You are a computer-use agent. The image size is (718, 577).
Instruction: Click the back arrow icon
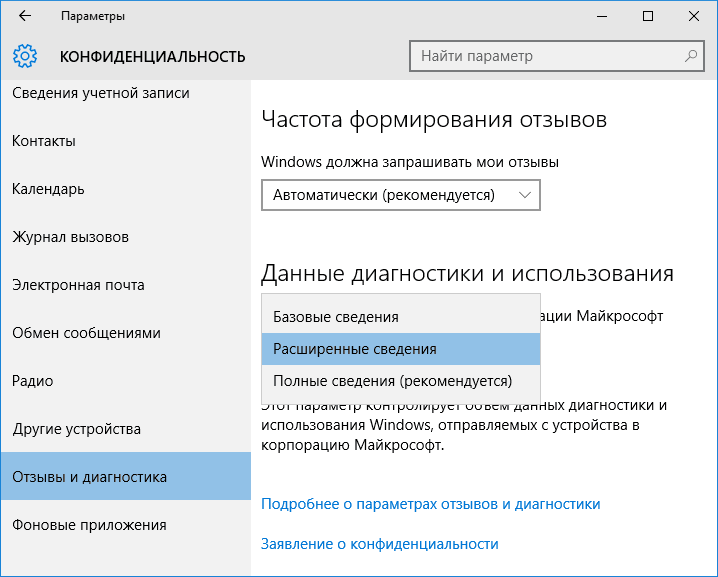[24, 17]
